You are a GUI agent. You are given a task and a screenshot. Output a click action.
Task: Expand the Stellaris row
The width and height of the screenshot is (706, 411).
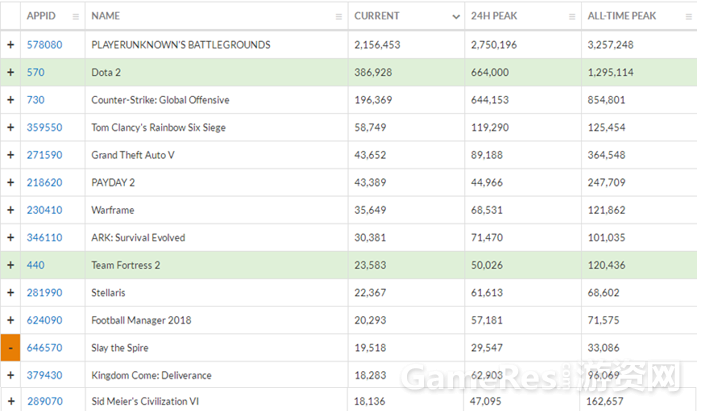pyautogui.click(x=10, y=292)
